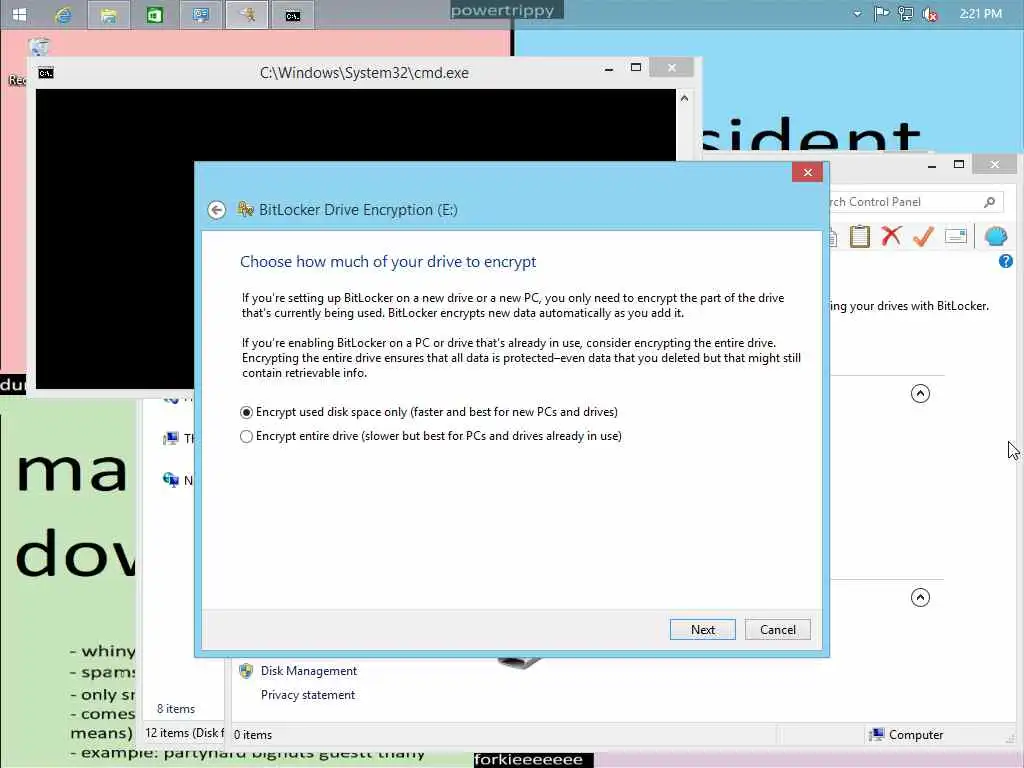Select Encrypt entire drive option
1024x768 pixels.
(x=431, y=436)
